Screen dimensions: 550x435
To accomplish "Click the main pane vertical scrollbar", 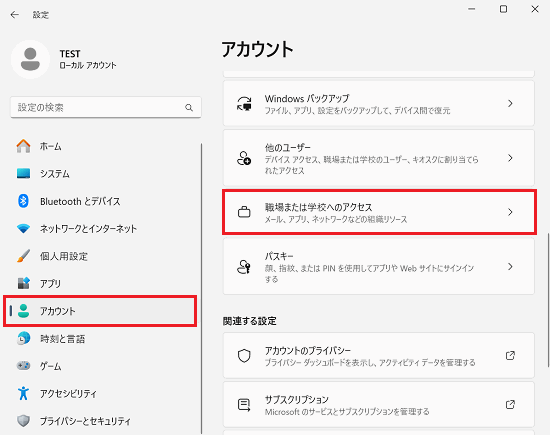I will [548, 300].
